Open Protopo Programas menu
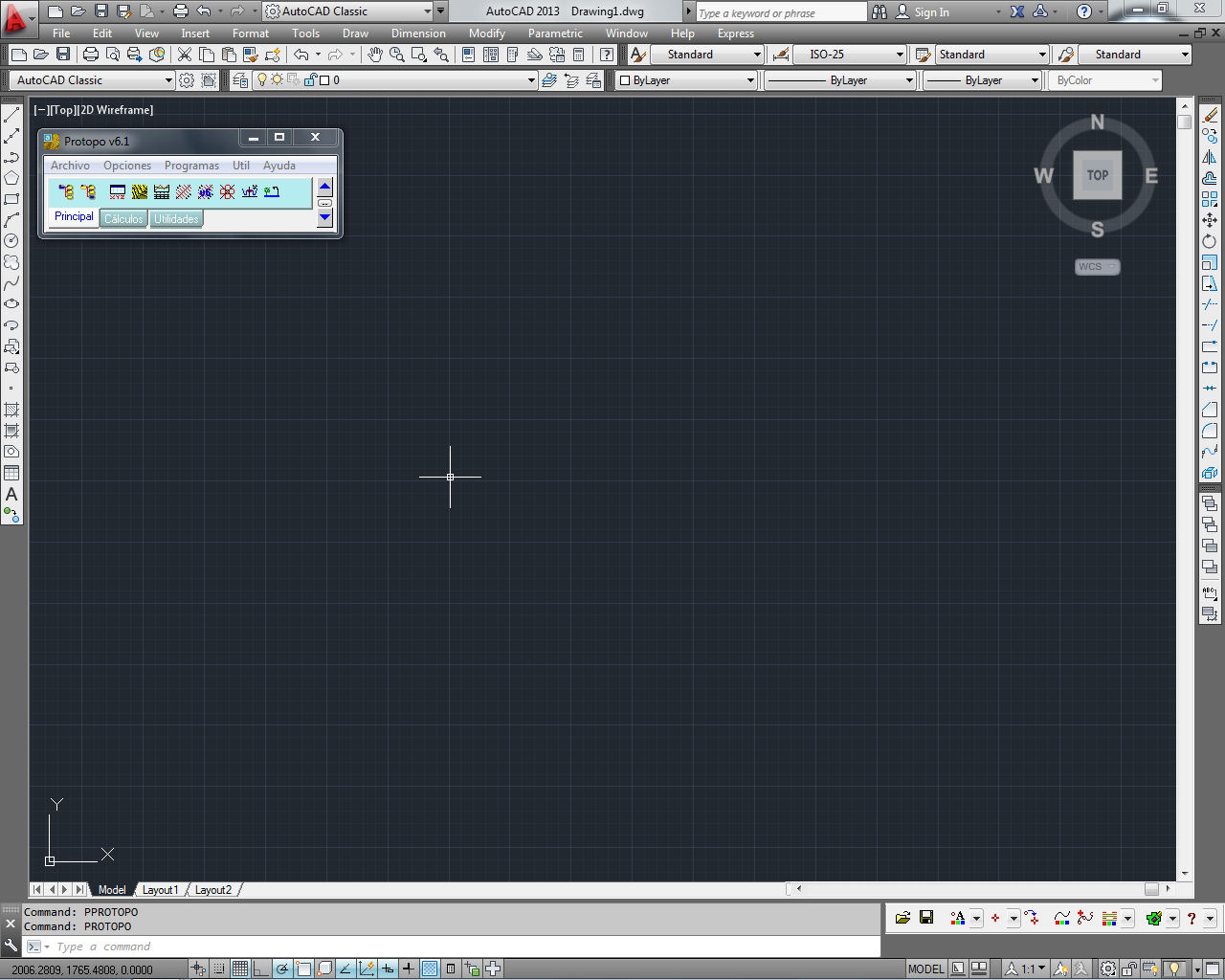 [191, 166]
